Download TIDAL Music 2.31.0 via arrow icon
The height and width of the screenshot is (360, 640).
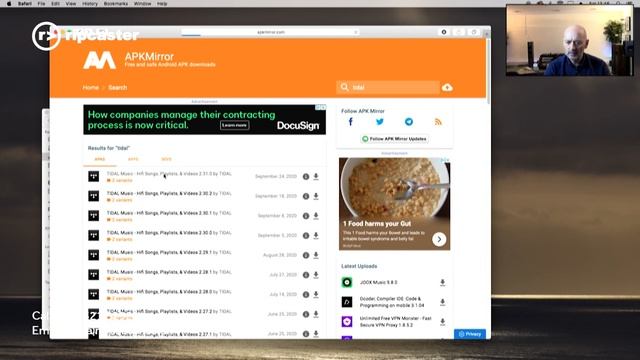[x=316, y=176]
